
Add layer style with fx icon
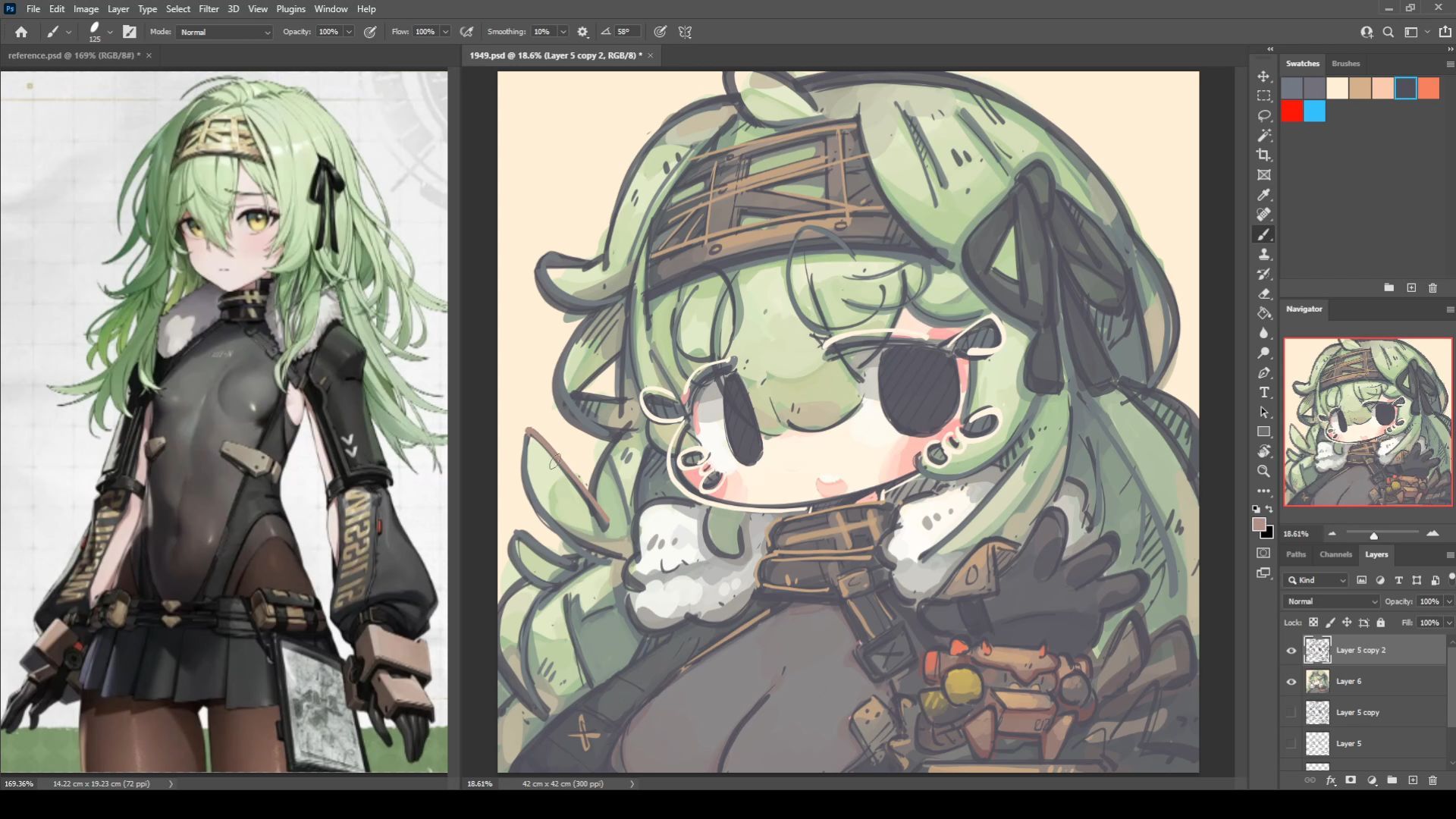pyautogui.click(x=1331, y=780)
